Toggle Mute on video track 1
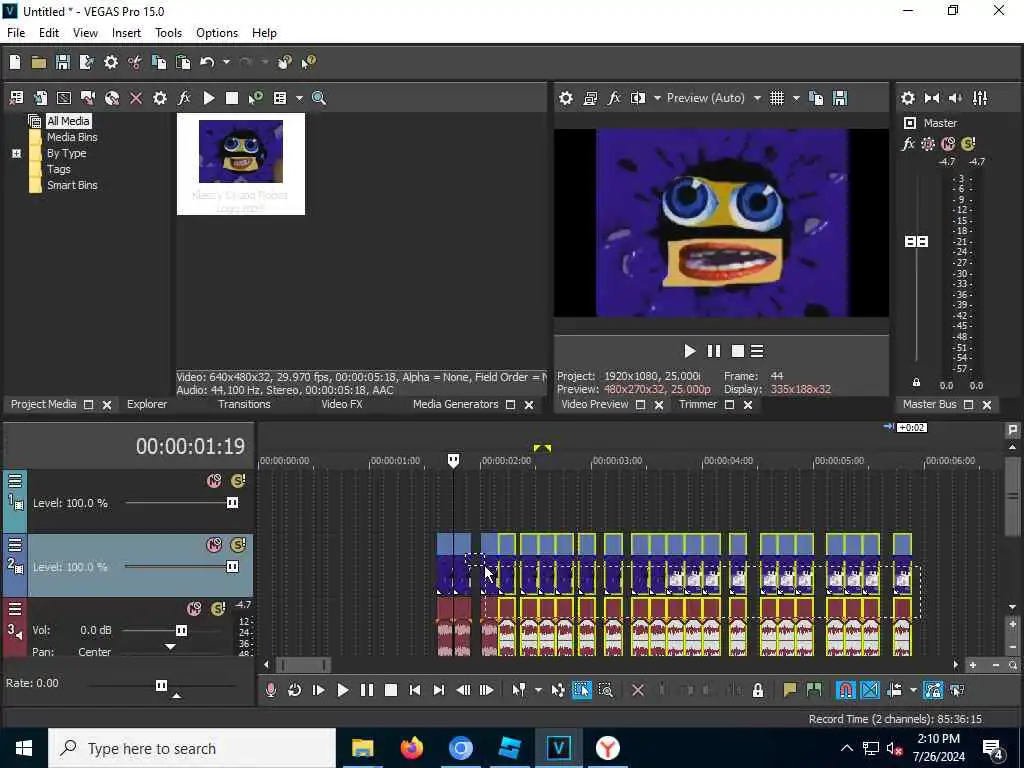Screen dimensions: 1024x768 coord(214,481)
